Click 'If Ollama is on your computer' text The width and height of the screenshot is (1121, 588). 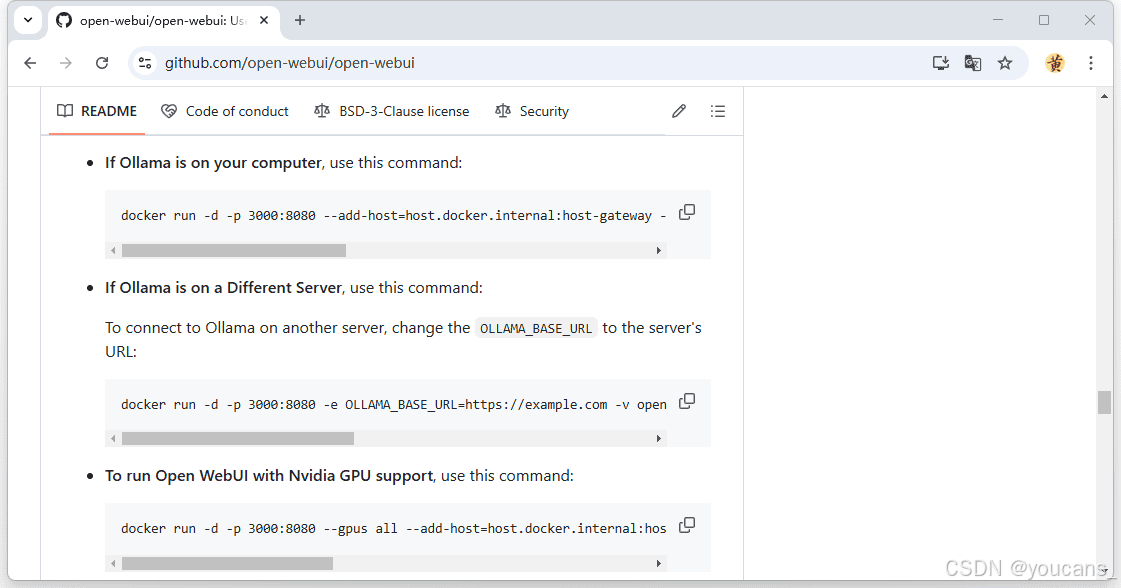(x=213, y=162)
